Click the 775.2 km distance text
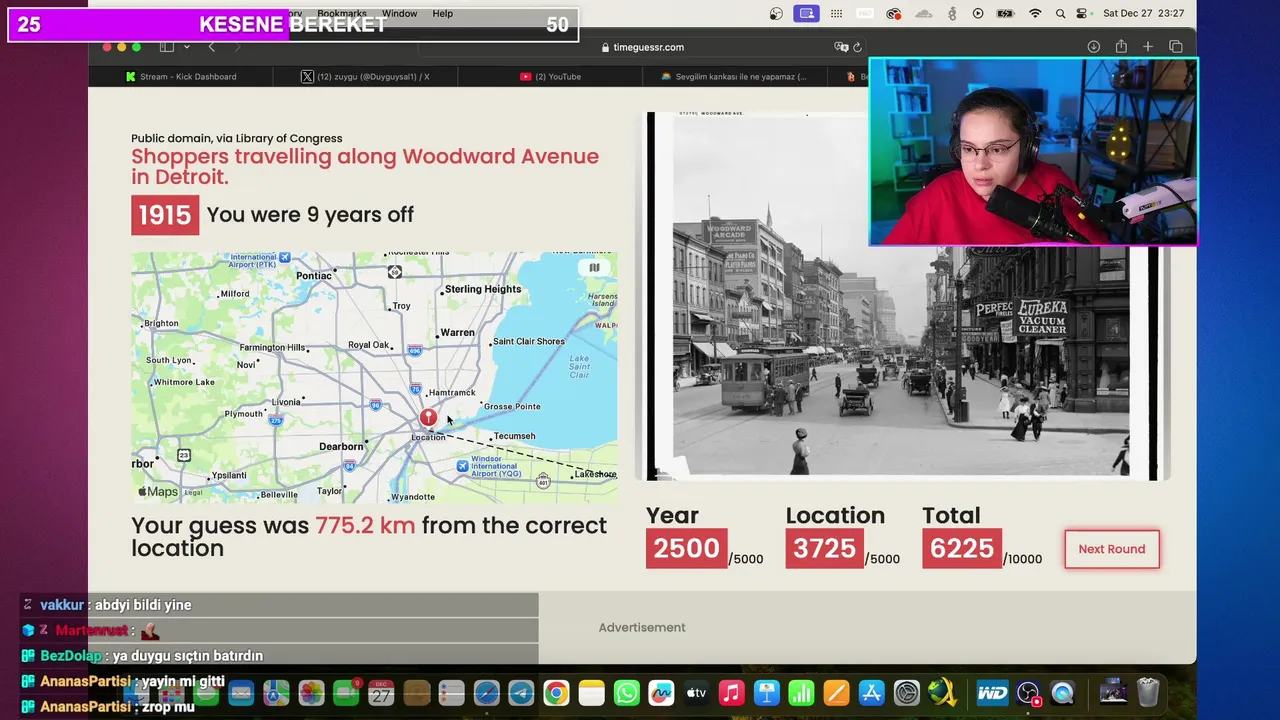Image resolution: width=1280 pixels, height=720 pixels. point(365,525)
